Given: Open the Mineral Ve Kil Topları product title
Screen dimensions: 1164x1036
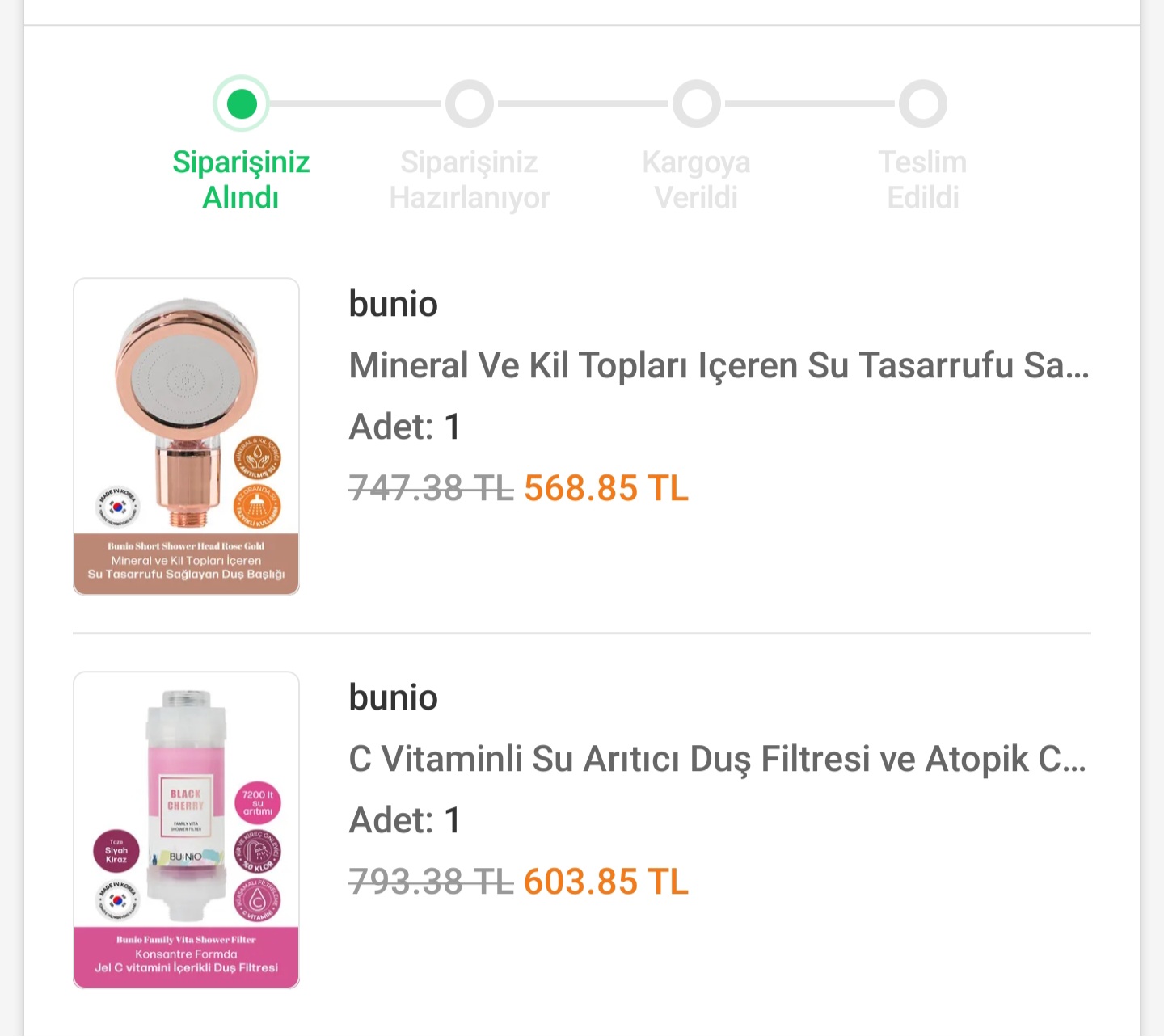Looking at the screenshot, I should click(719, 365).
